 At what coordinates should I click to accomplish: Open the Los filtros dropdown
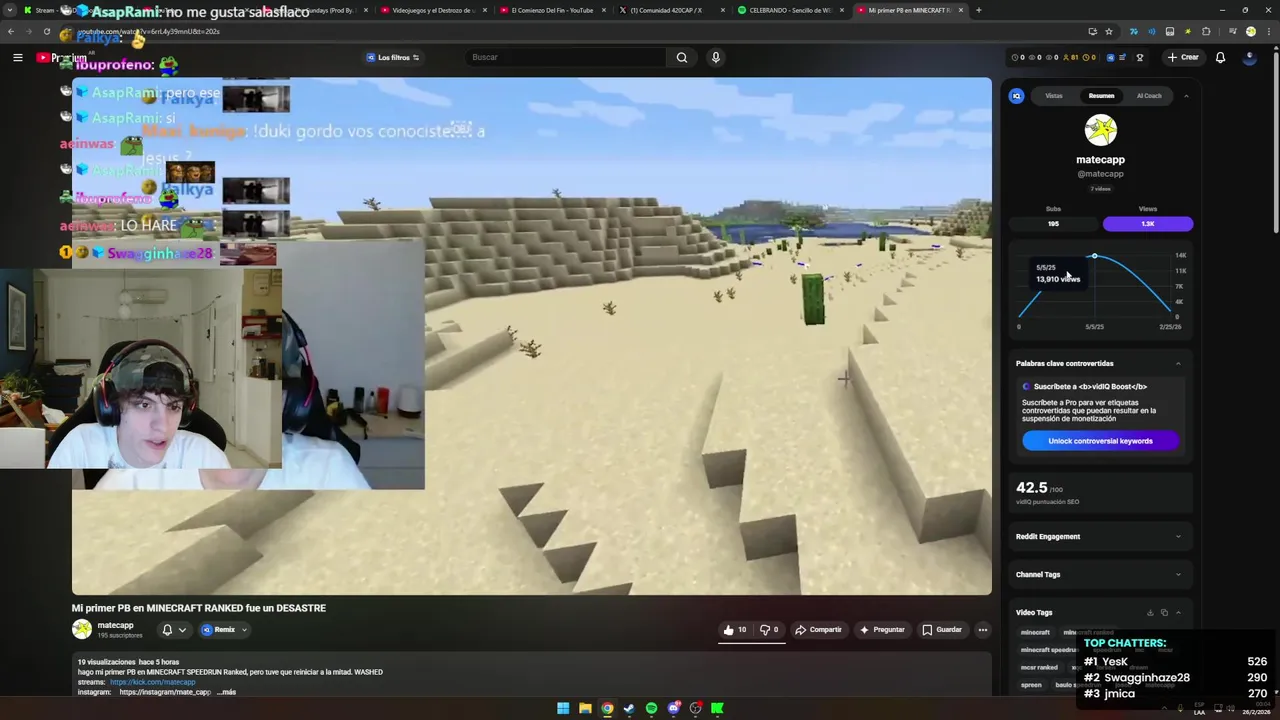393,57
